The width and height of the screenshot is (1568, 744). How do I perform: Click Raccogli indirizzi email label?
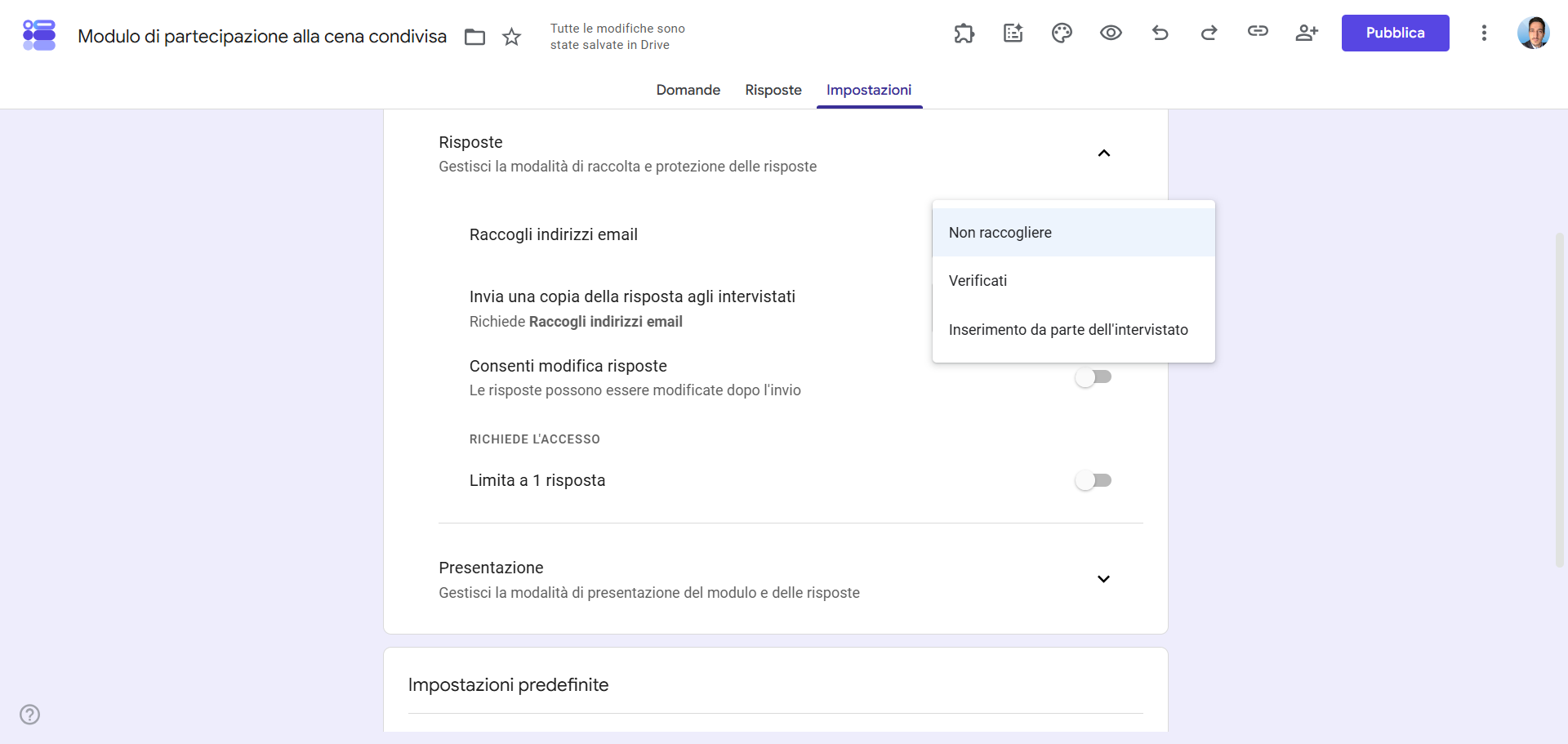(554, 234)
